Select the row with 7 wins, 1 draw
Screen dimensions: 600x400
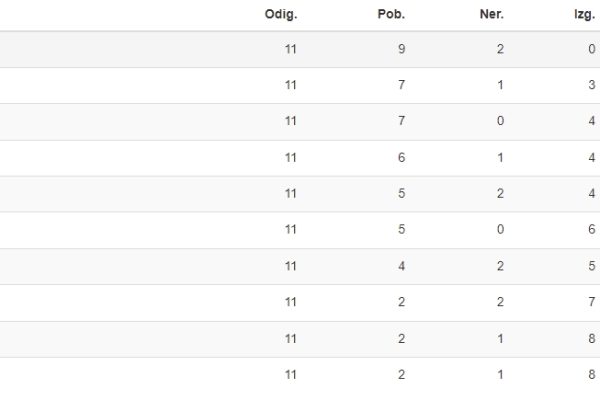300,85
